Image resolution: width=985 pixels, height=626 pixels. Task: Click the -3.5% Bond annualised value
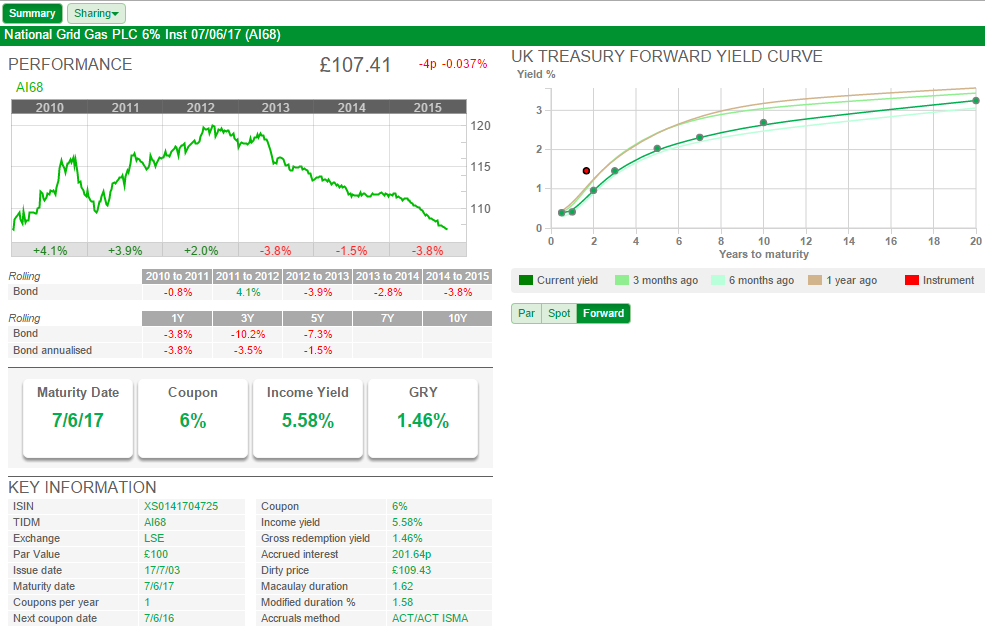pyautogui.click(x=248, y=350)
